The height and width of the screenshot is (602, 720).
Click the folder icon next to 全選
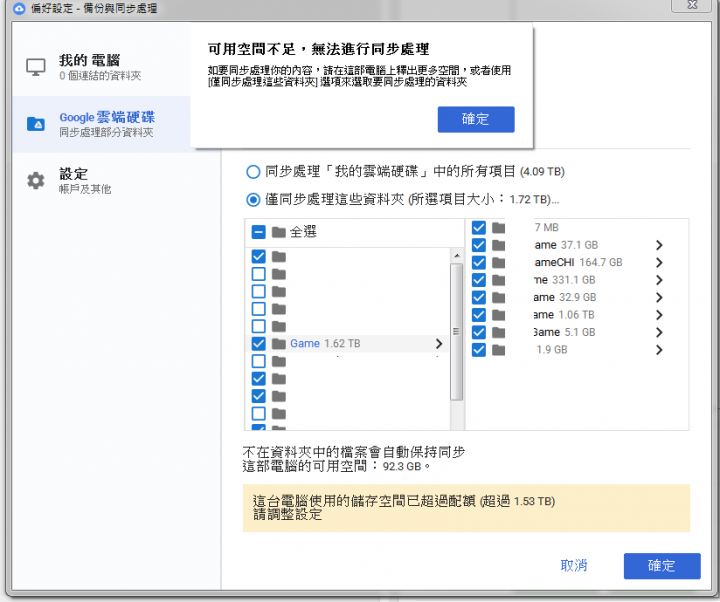point(279,232)
